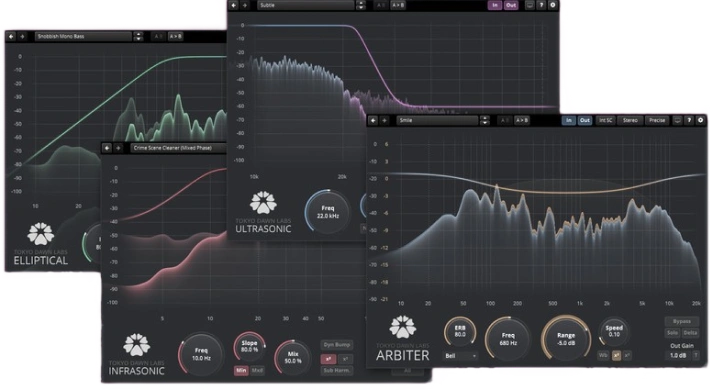Click the Stereo mode button in Arbiter

pos(630,120)
